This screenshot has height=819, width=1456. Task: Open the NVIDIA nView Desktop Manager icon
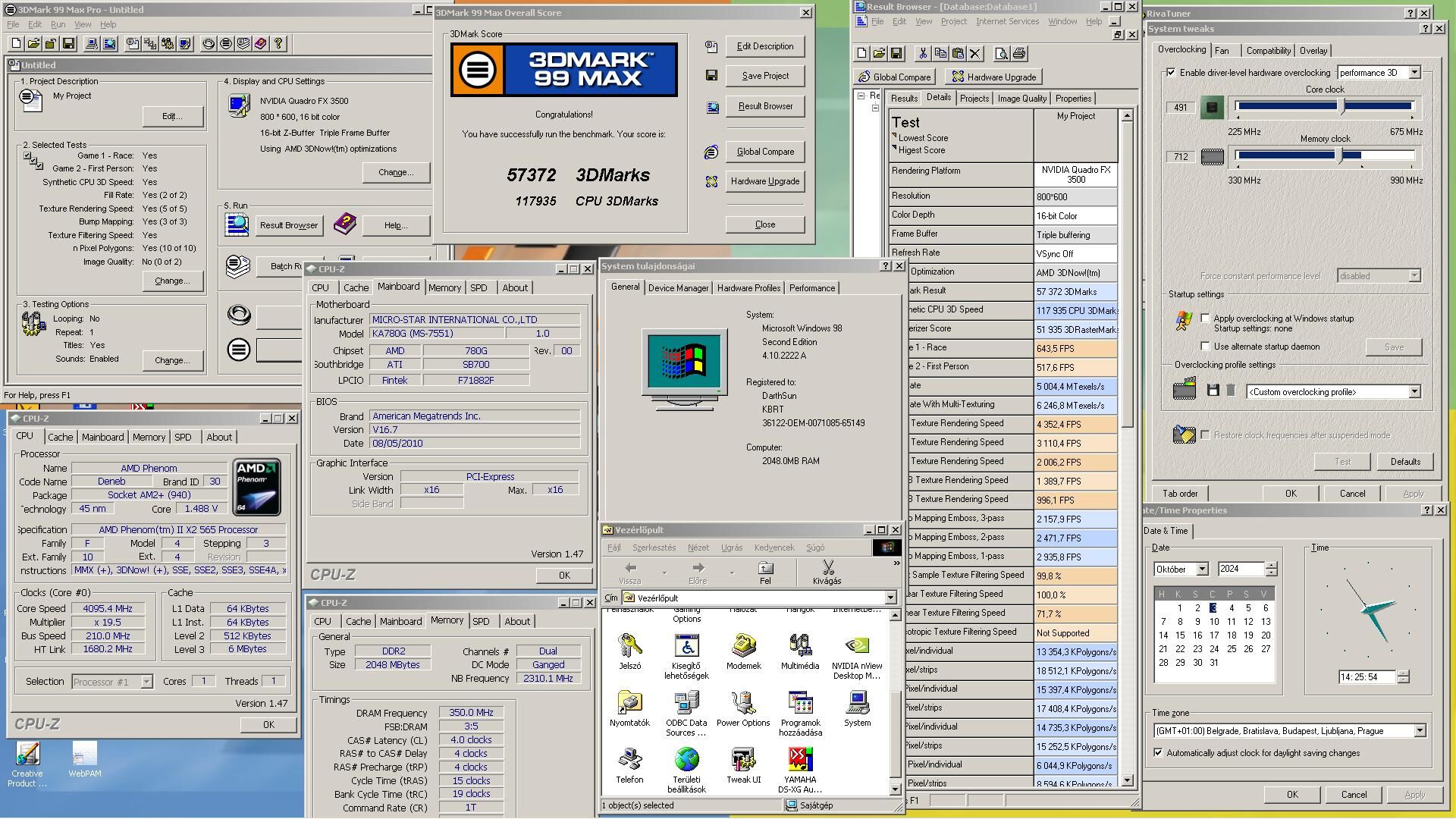[x=857, y=657]
